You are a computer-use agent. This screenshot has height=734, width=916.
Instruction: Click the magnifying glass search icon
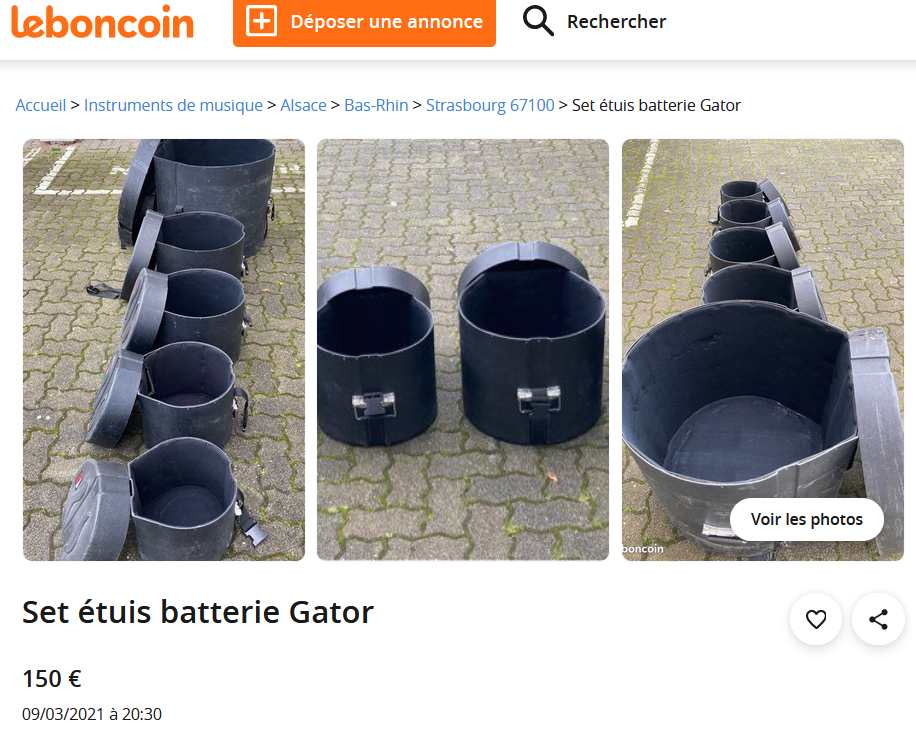click(x=538, y=21)
